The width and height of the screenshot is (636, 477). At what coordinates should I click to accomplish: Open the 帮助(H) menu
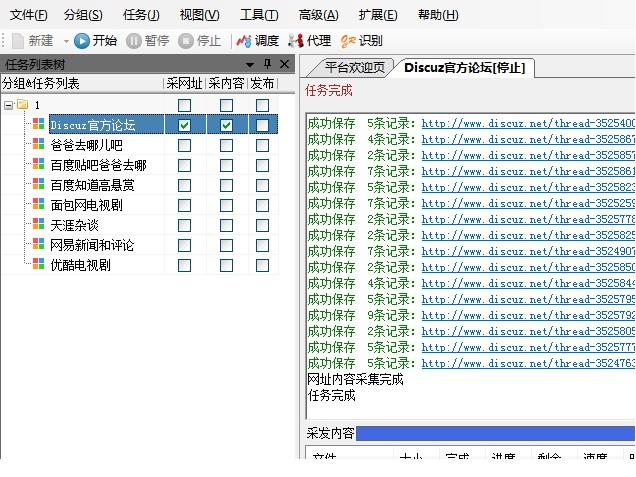click(x=438, y=15)
